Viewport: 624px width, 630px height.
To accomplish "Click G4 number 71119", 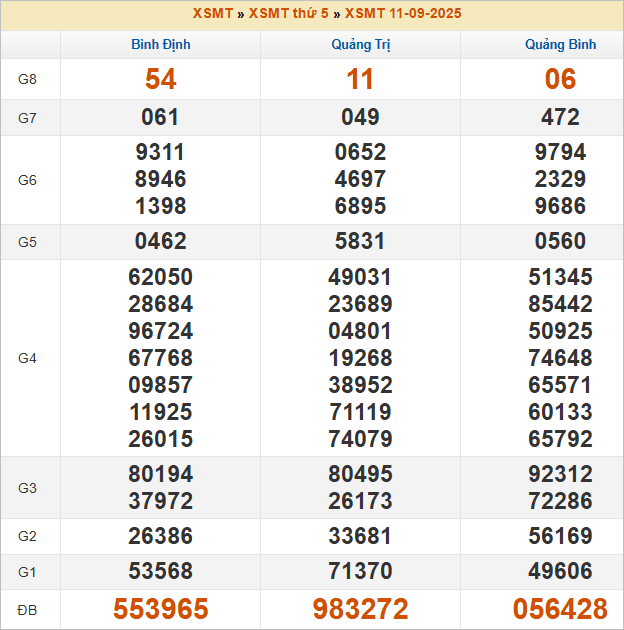I will pos(360,412).
